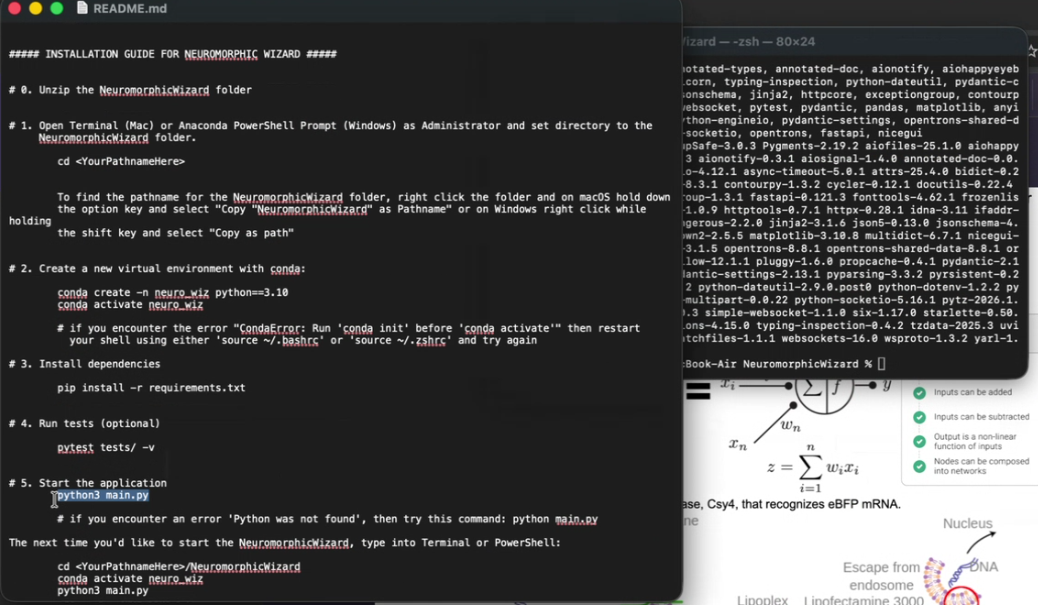
Task: Click the '# 5. Start the application' line
Action: (x=88, y=483)
